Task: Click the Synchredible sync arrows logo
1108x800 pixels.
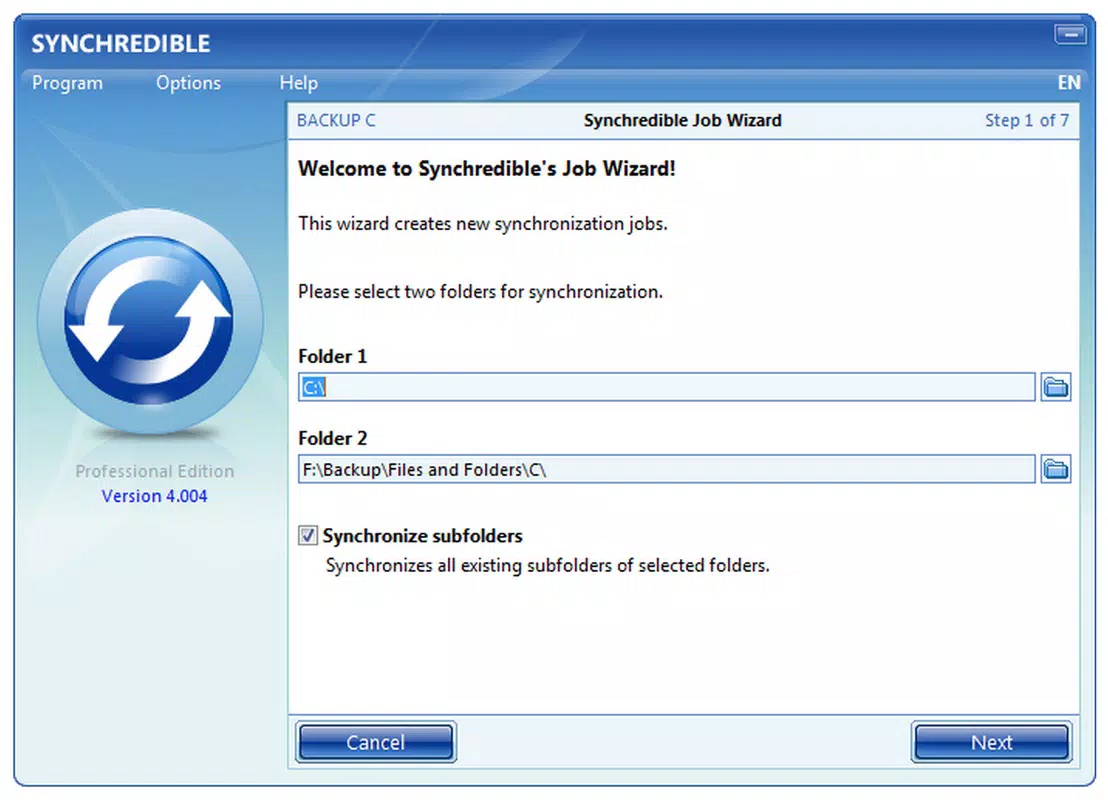Action: pos(150,321)
